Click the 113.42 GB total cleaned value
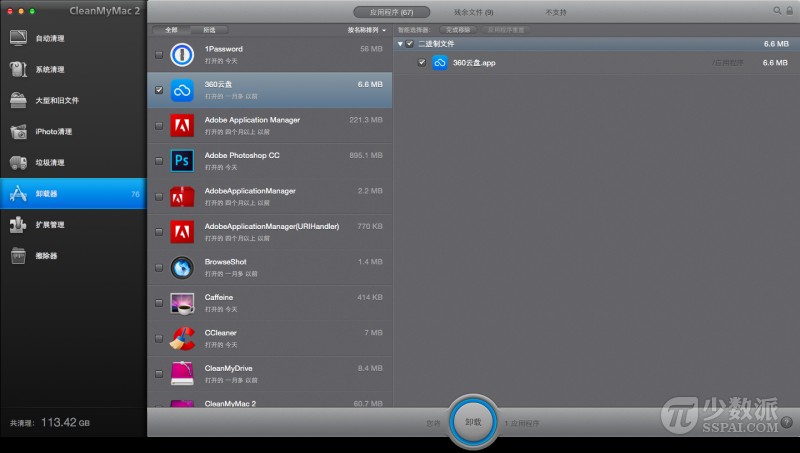800x453 pixels. click(x=65, y=422)
